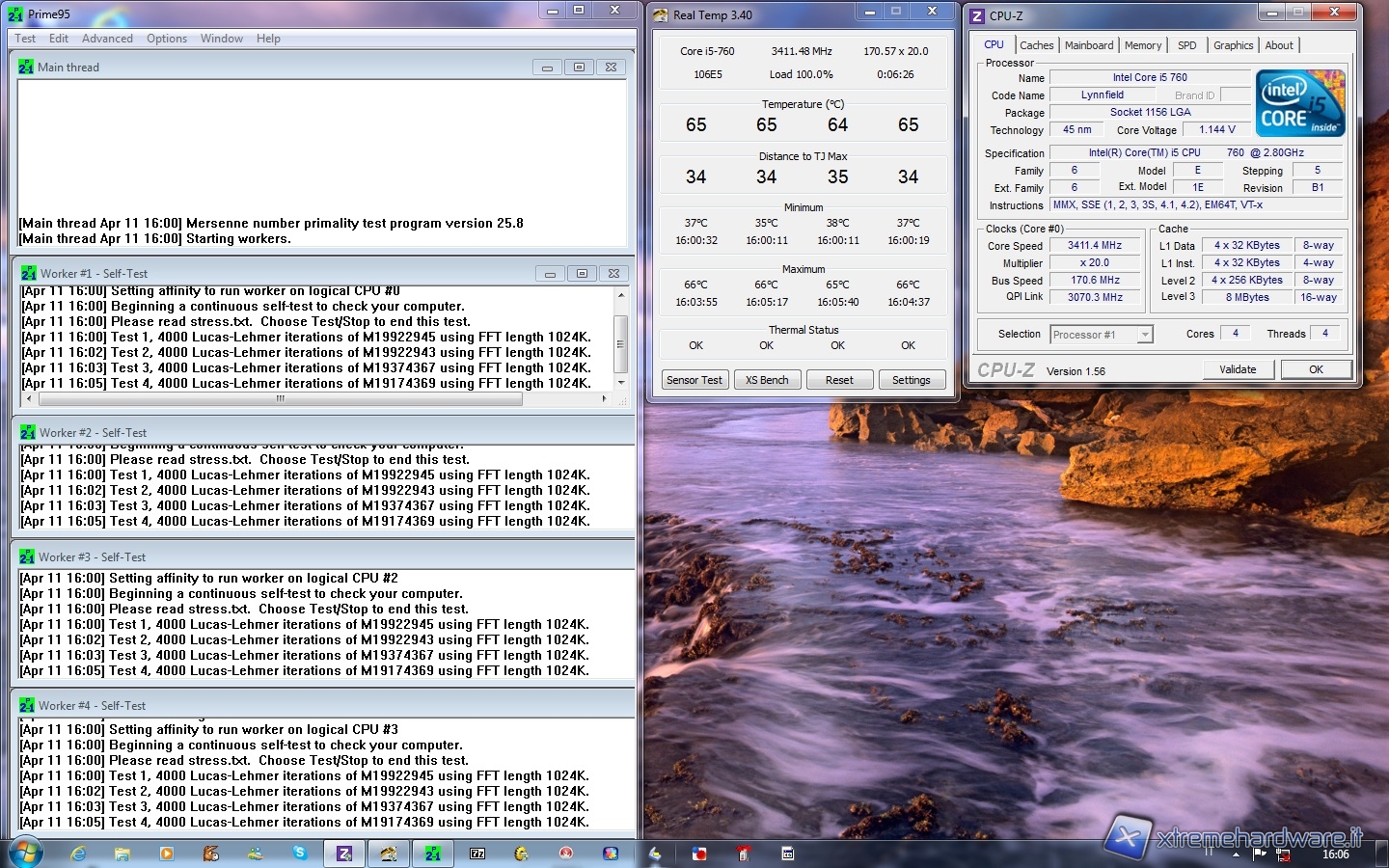Select Prime95 taskbar icon
Screen dimensions: 1389x868
(433, 854)
